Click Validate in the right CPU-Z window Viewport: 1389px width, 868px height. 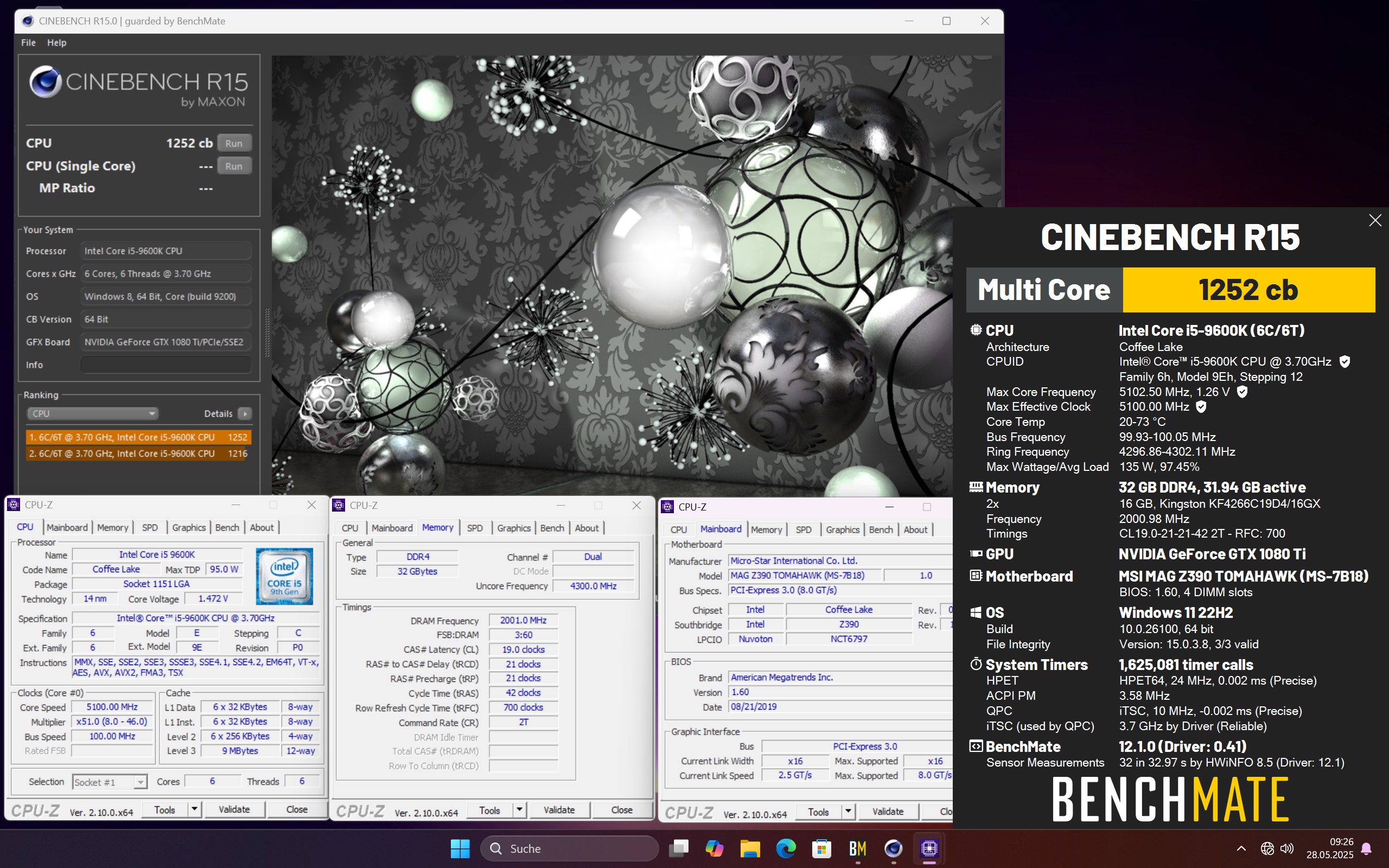pos(888,812)
